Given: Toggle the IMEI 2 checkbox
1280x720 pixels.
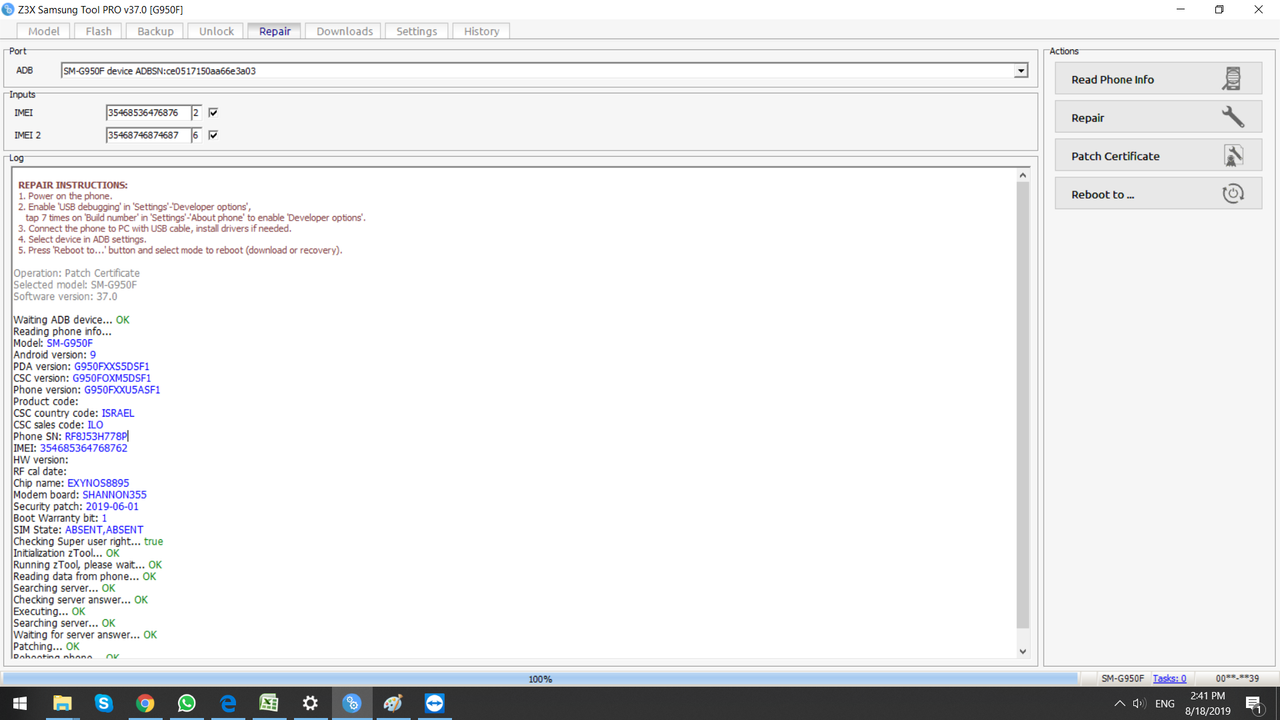Looking at the screenshot, I should coord(213,135).
